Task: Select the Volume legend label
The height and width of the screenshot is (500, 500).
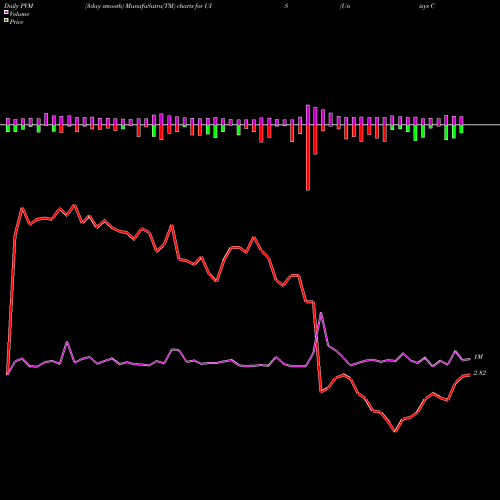Action: 19,14
